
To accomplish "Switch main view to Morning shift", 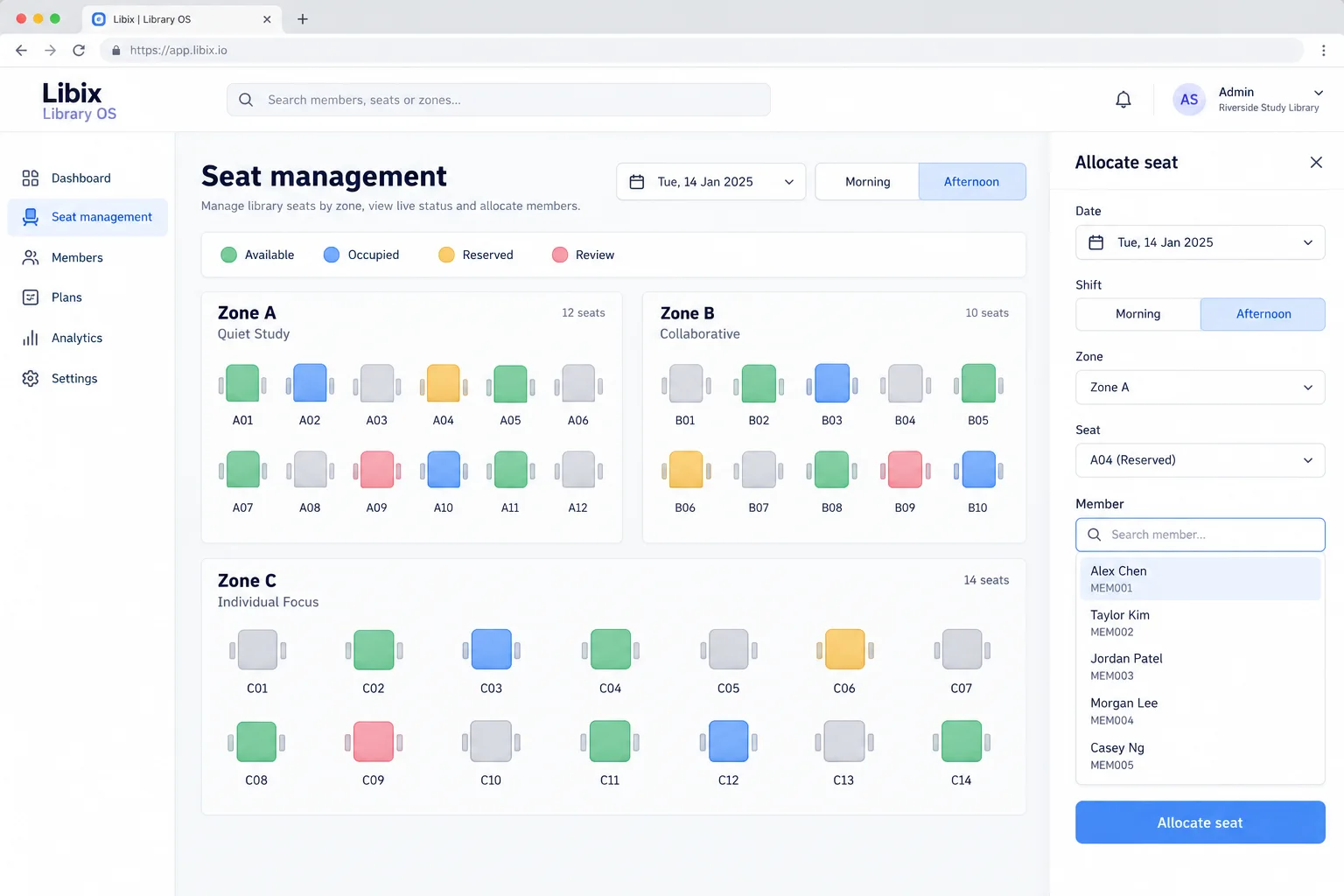I will pyautogui.click(x=867, y=182).
